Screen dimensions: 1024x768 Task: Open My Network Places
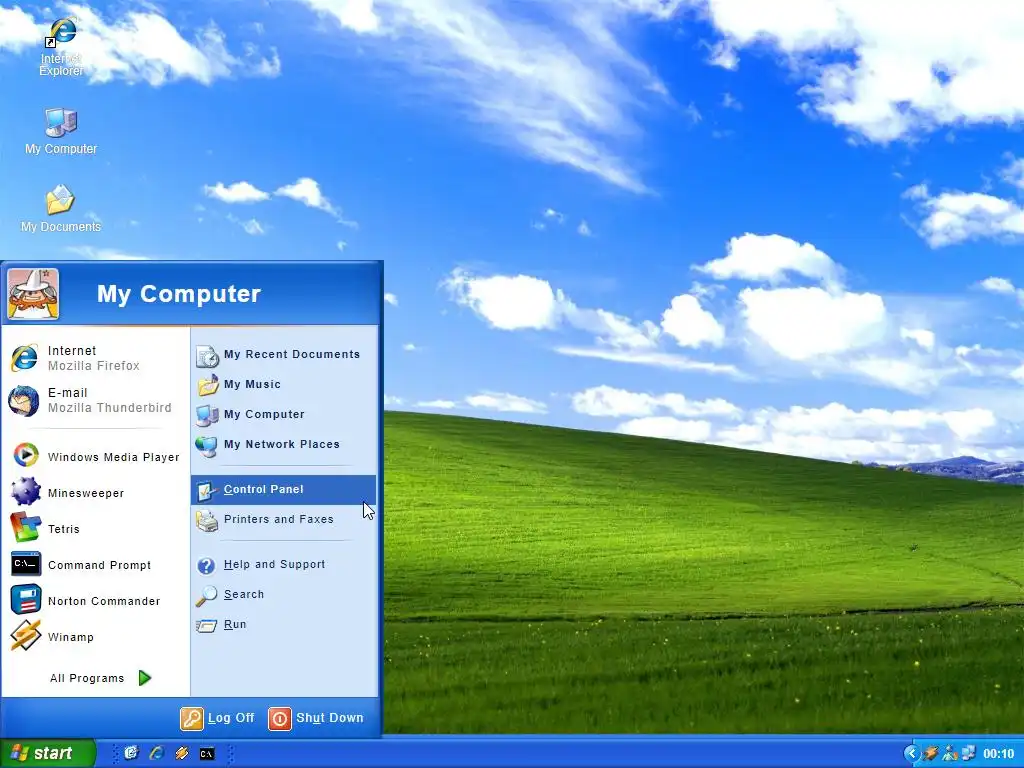284,445
